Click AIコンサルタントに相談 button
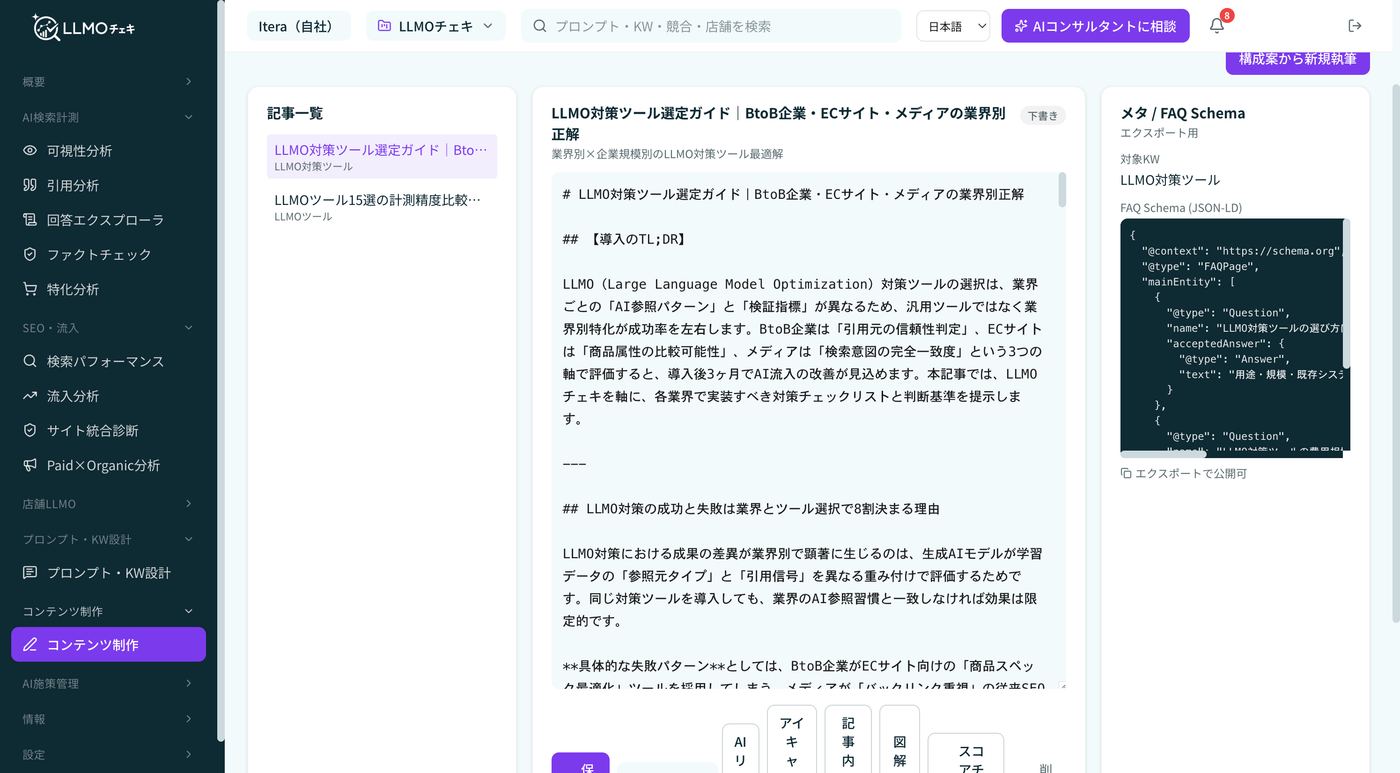Viewport: 1400px width, 773px height. 1095,26
